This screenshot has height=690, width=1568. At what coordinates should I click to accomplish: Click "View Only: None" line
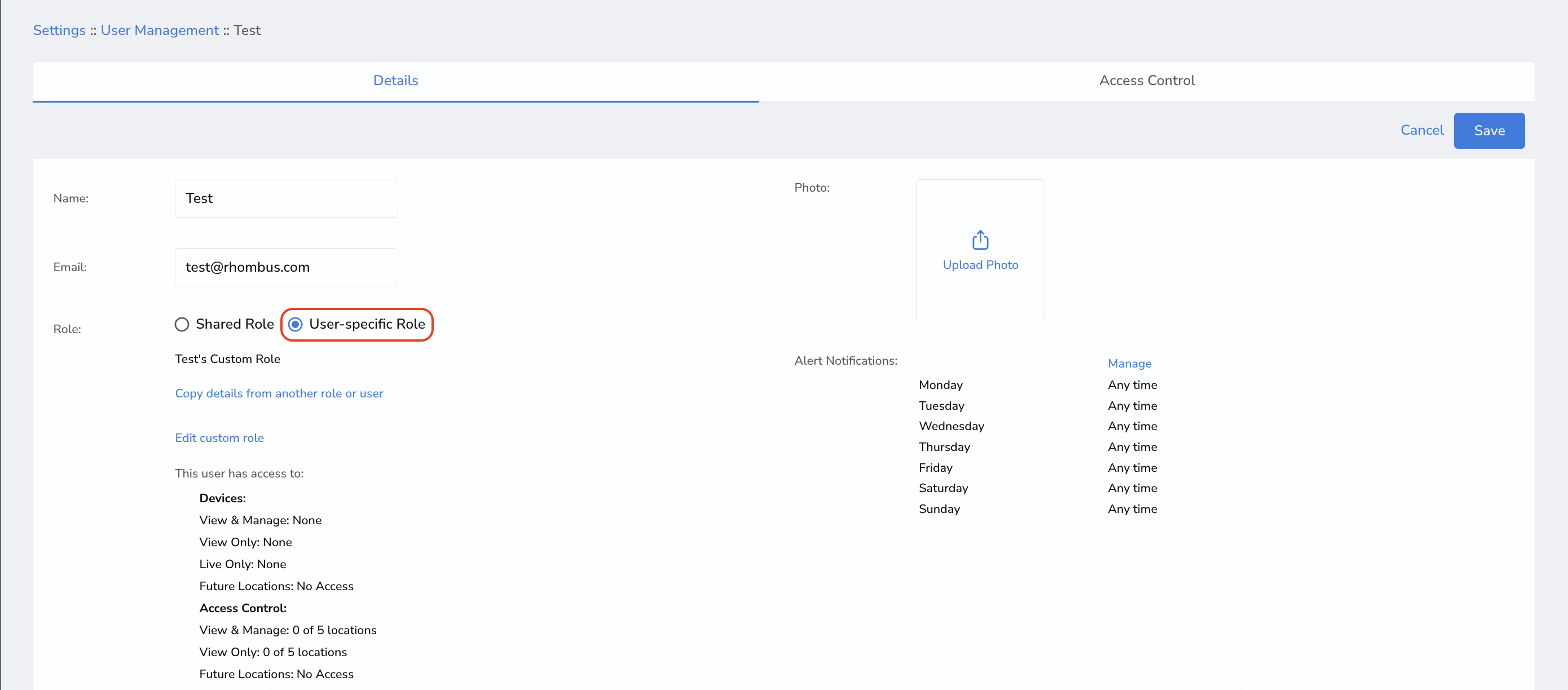(246, 542)
